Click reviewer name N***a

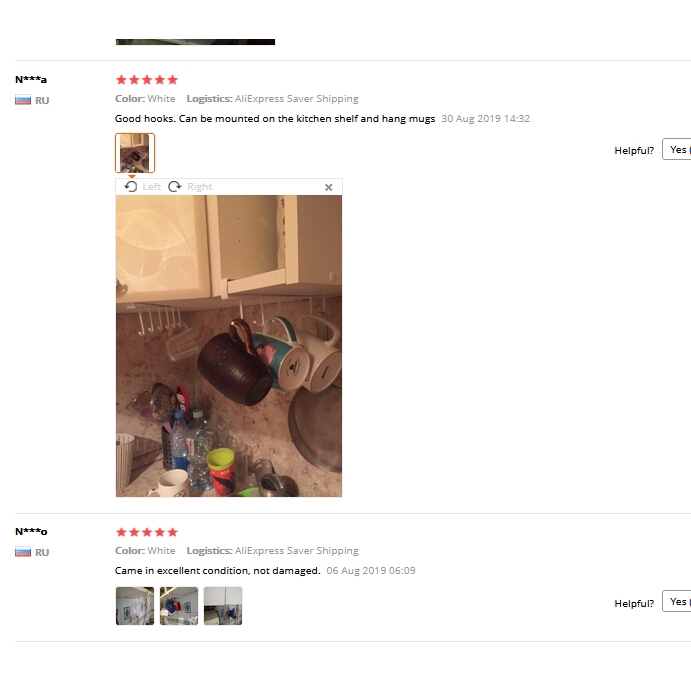tap(31, 80)
